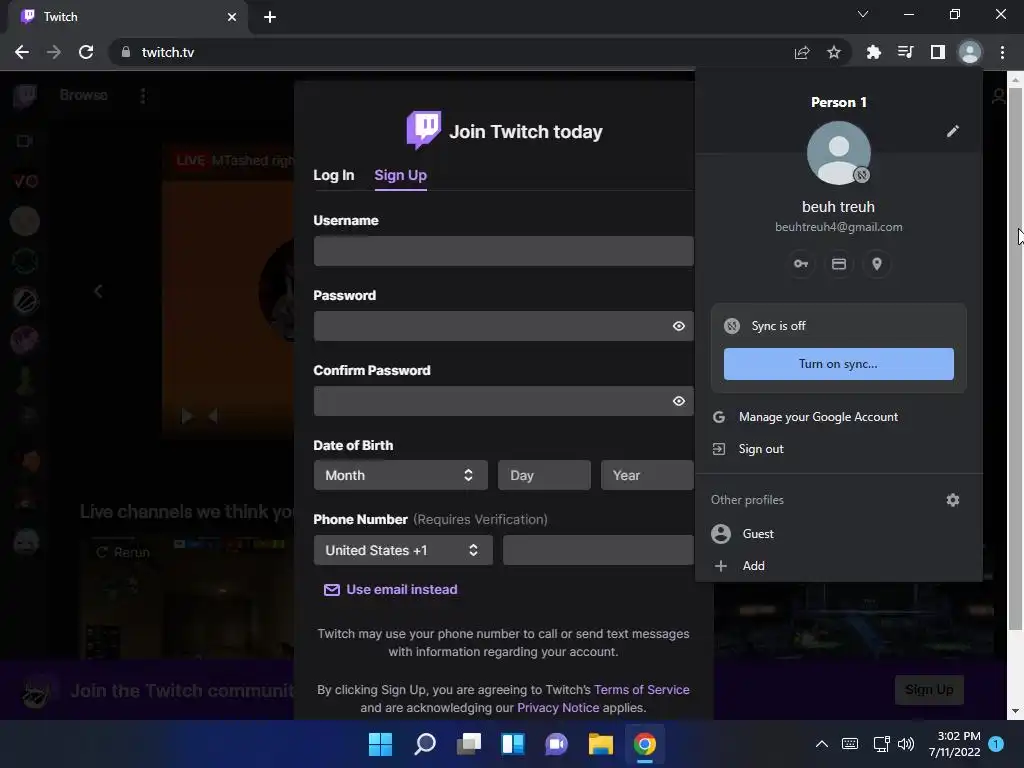Image resolution: width=1024 pixels, height=768 pixels.
Task: Bookmark this tab with star icon
Action: click(834, 52)
